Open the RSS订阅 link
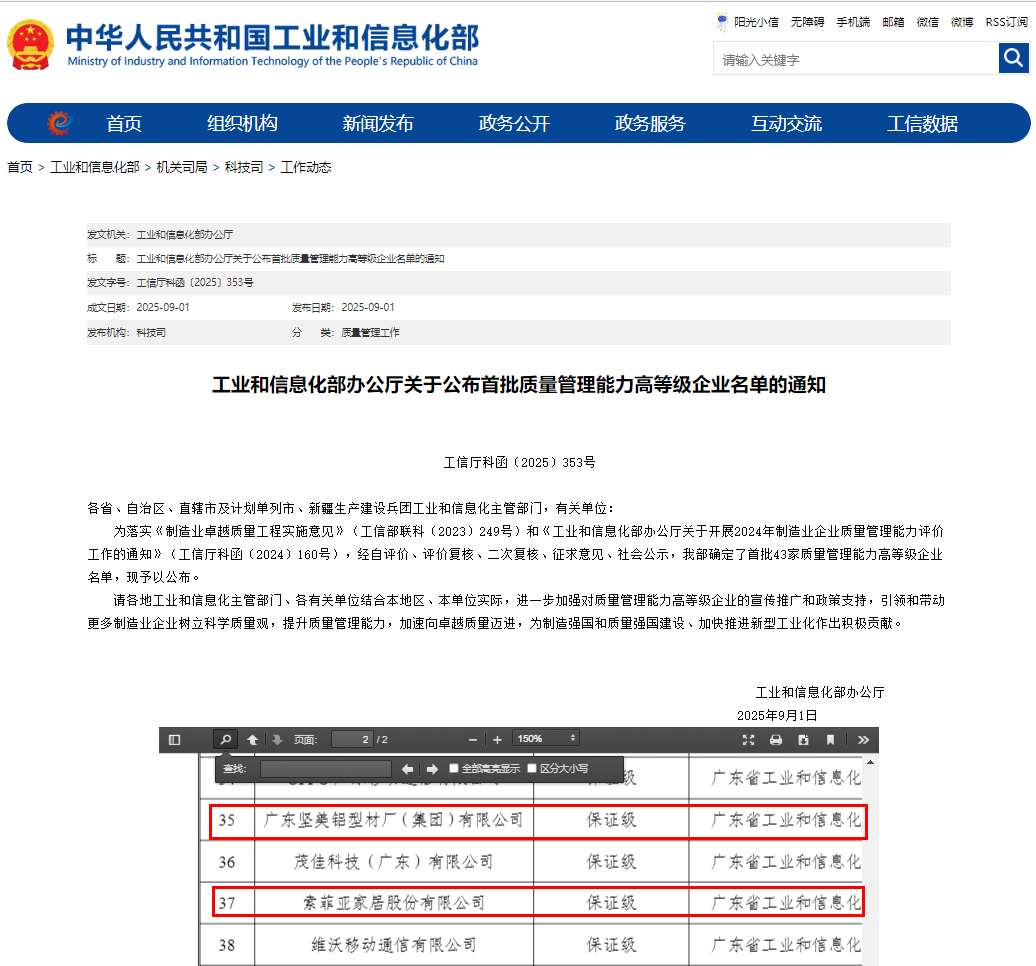The width and height of the screenshot is (1036, 966). point(1006,22)
